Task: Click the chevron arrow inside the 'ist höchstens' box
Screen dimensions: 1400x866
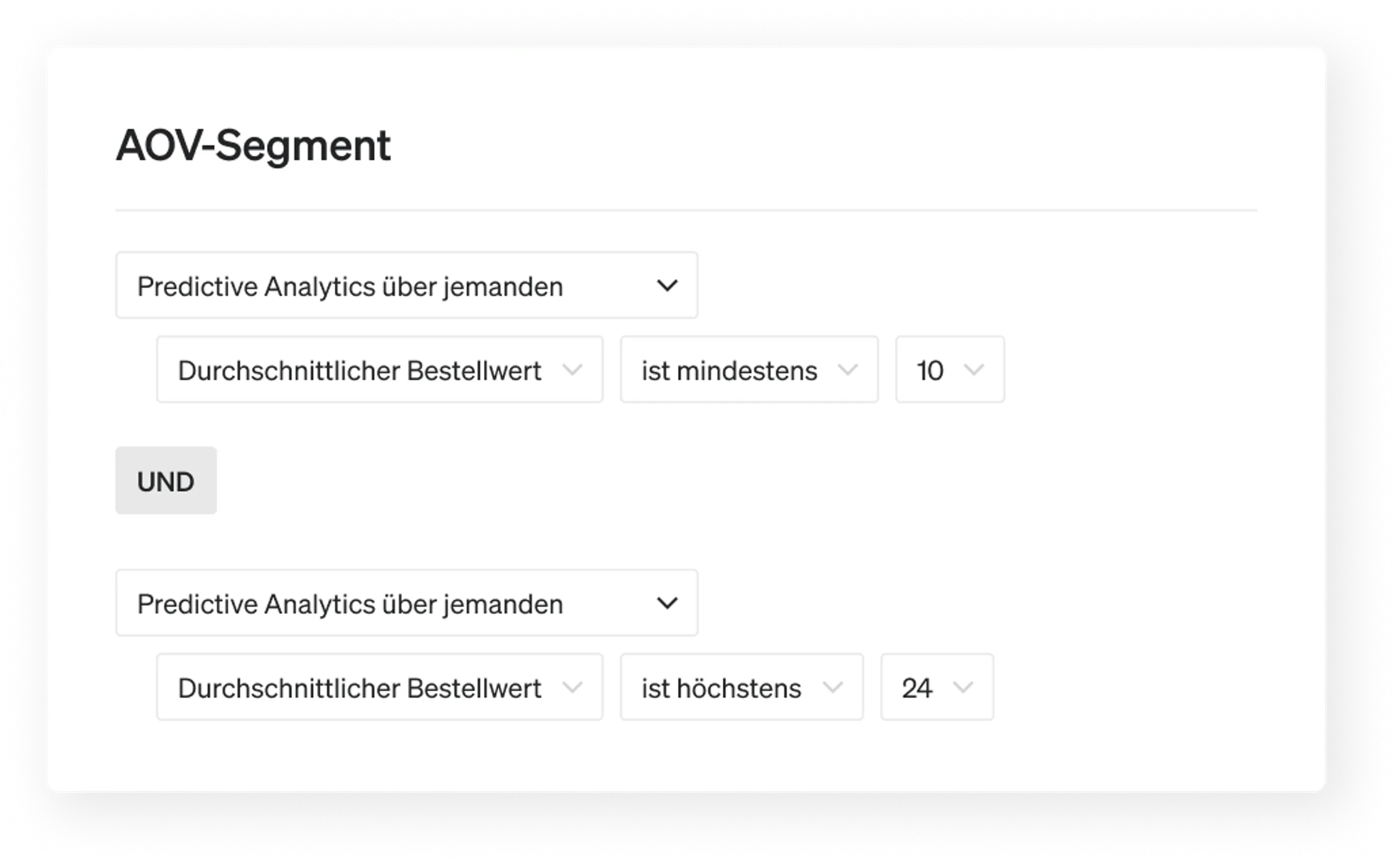Action: point(832,687)
